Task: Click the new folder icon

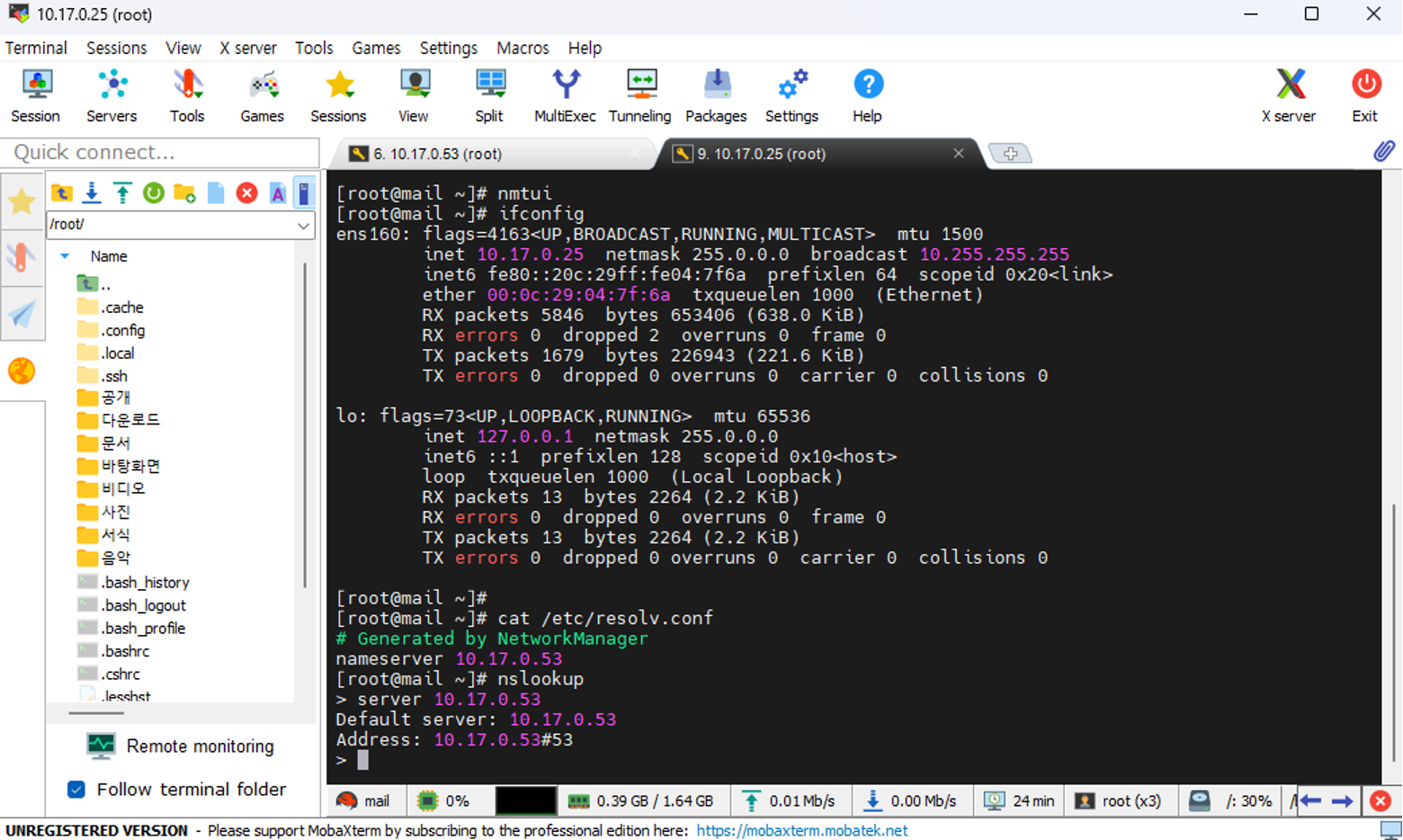Action: click(x=184, y=193)
